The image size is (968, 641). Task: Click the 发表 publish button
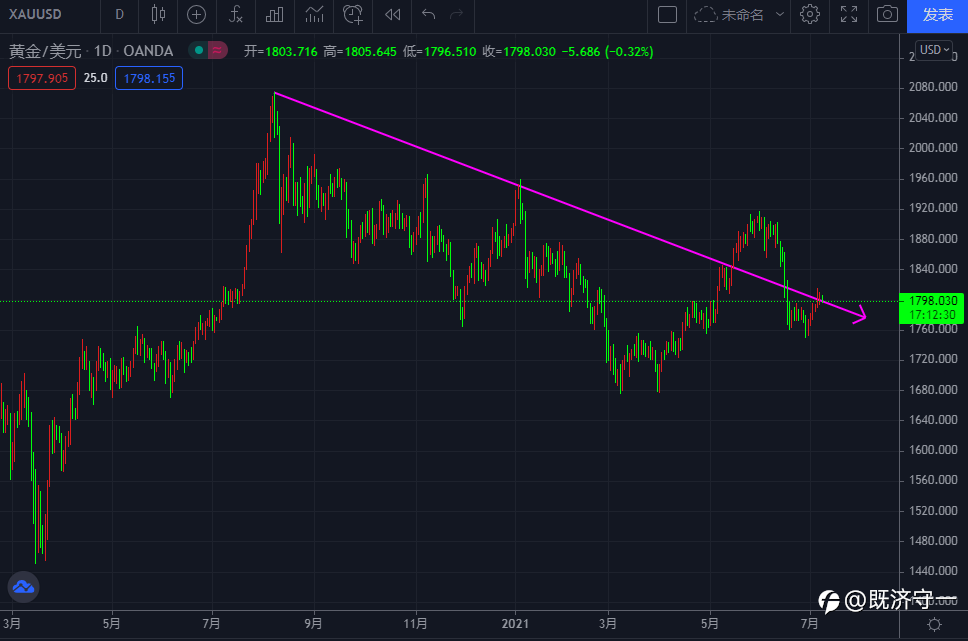pos(937,15)
